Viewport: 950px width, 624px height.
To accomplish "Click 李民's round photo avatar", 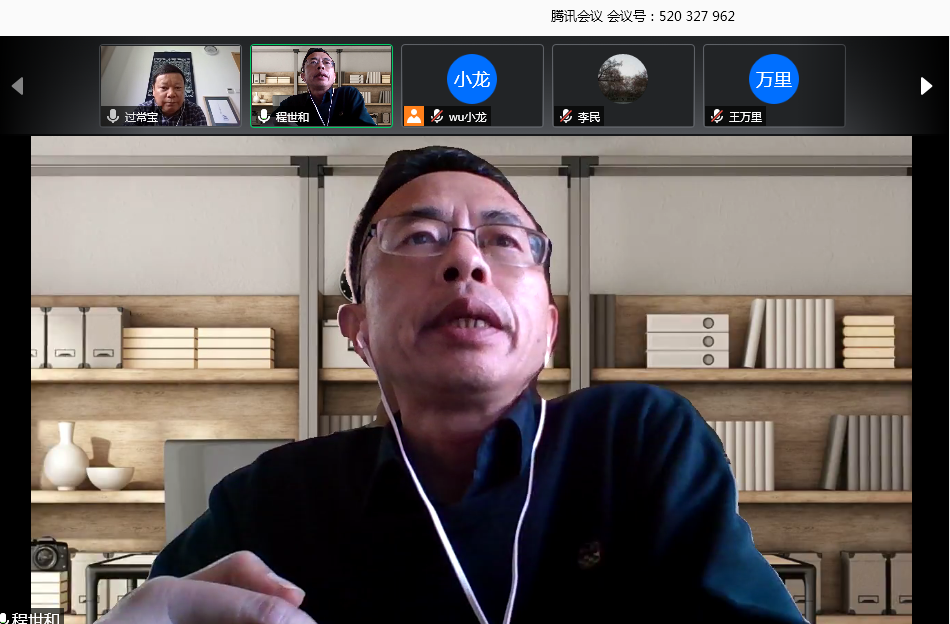I will click(x=623, y=78).
